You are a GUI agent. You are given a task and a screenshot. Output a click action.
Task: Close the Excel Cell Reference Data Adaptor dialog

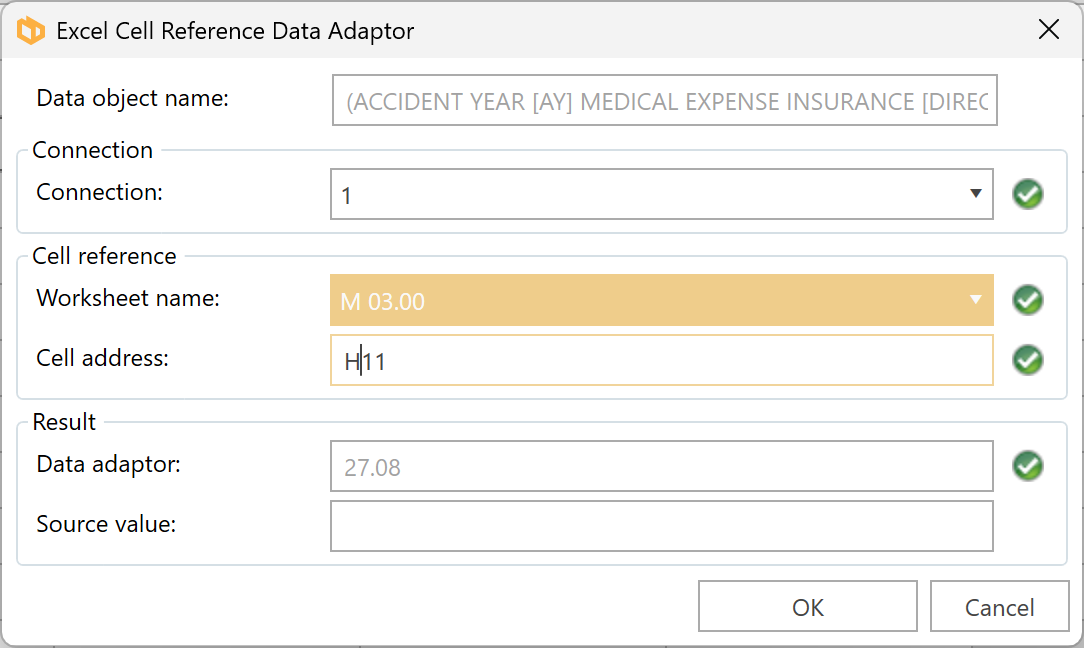(1048, 30)
